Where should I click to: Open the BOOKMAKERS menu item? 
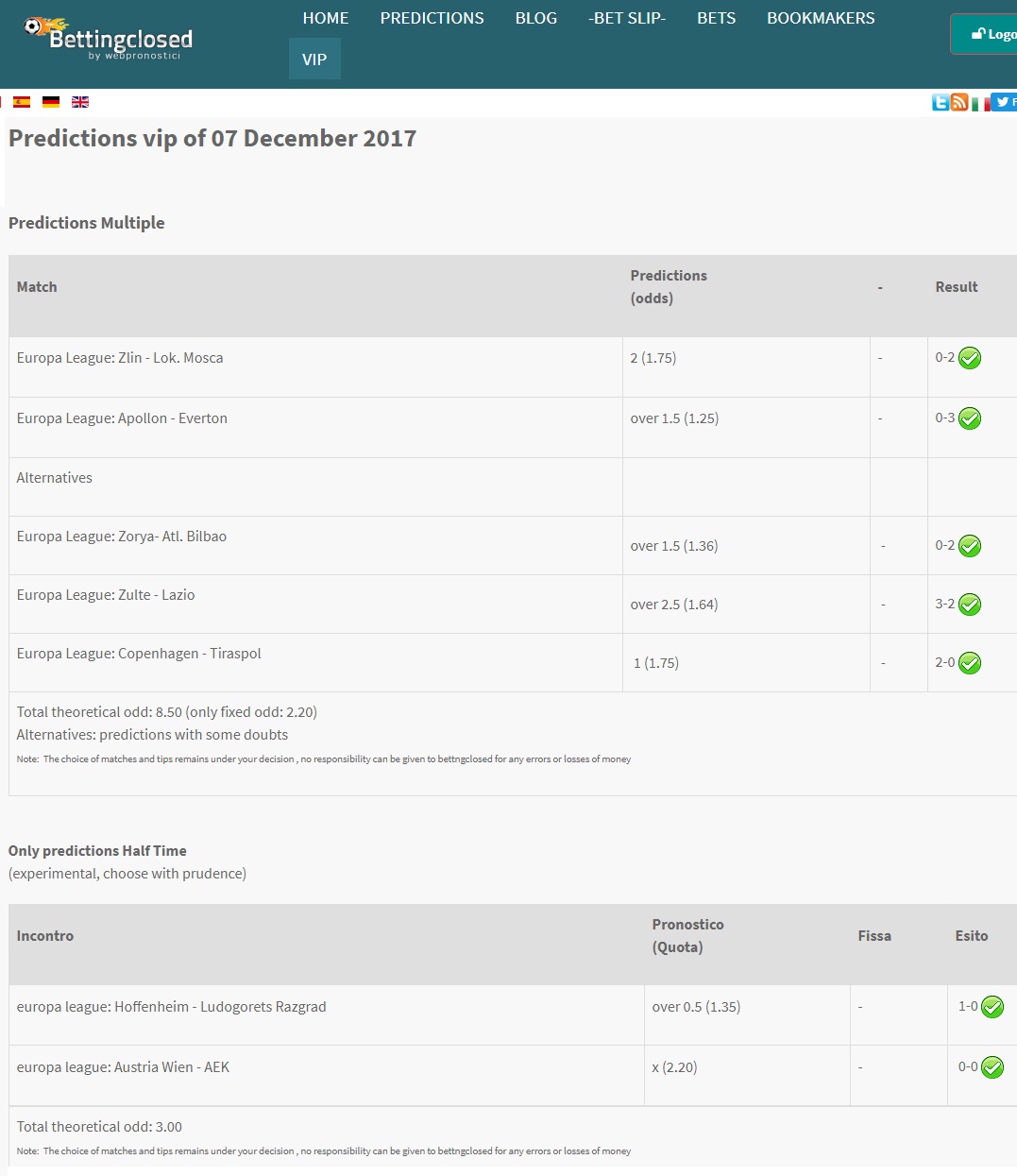[x=821, y=18]
